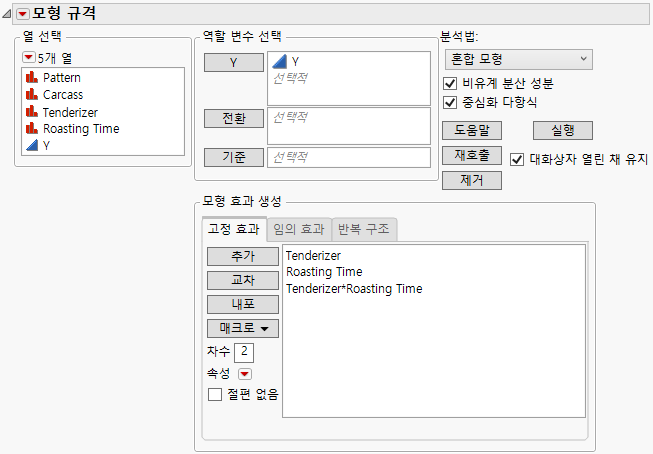Click the nominal bar icon beside Roasting Time column
Image resolution: width=653 pixels, height=454 pixels.
[x=32, y=128]
